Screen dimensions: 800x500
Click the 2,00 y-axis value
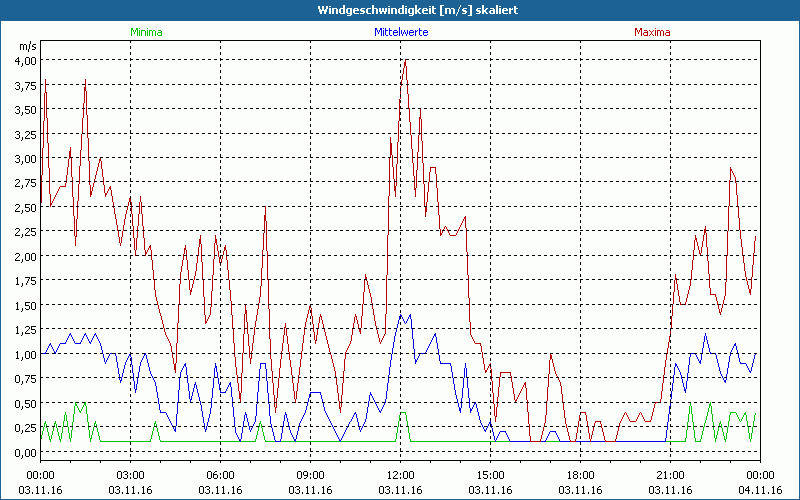tap(24, 256)
